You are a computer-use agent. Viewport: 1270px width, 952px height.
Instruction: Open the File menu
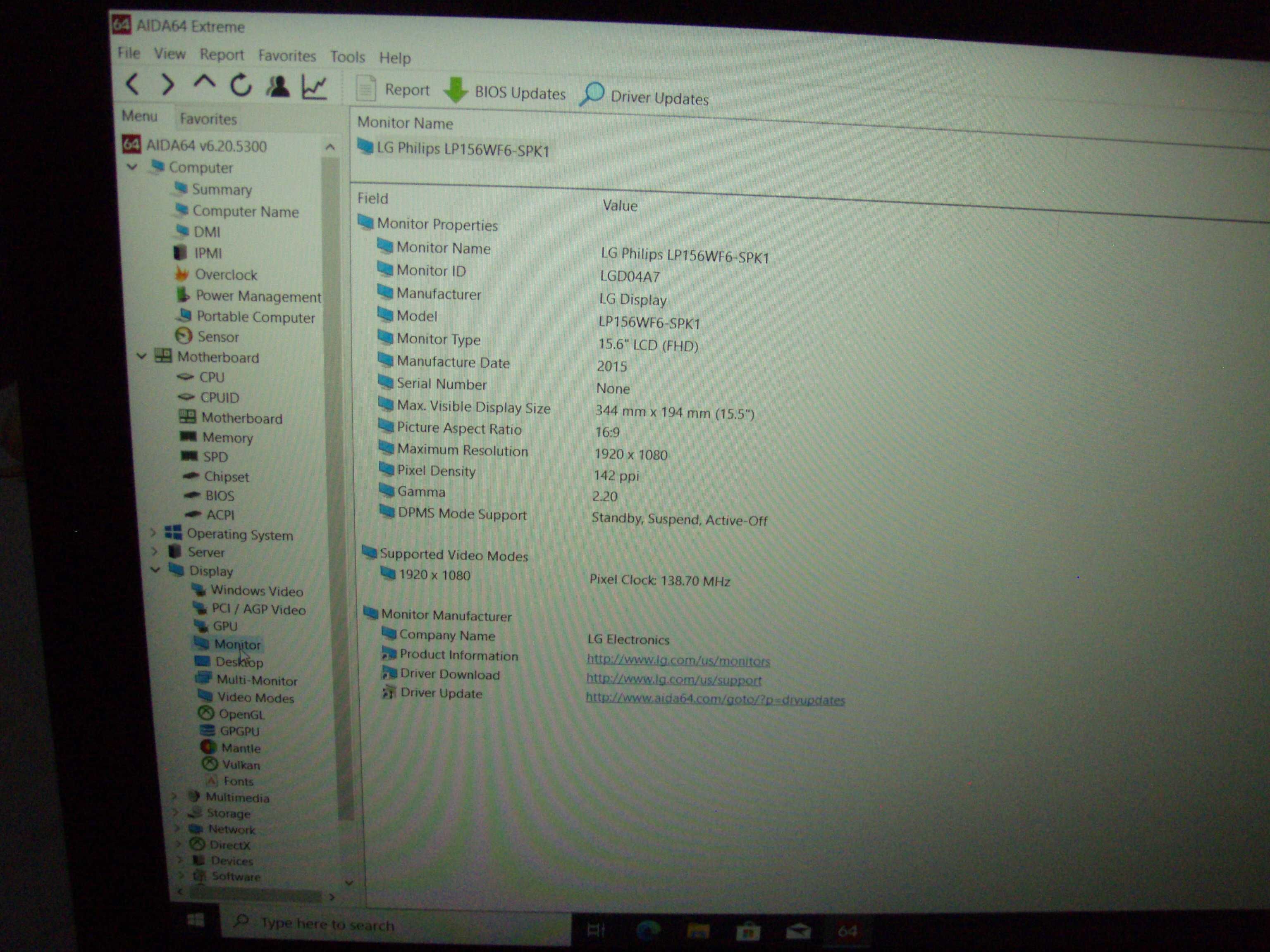(x=129, y=53)
